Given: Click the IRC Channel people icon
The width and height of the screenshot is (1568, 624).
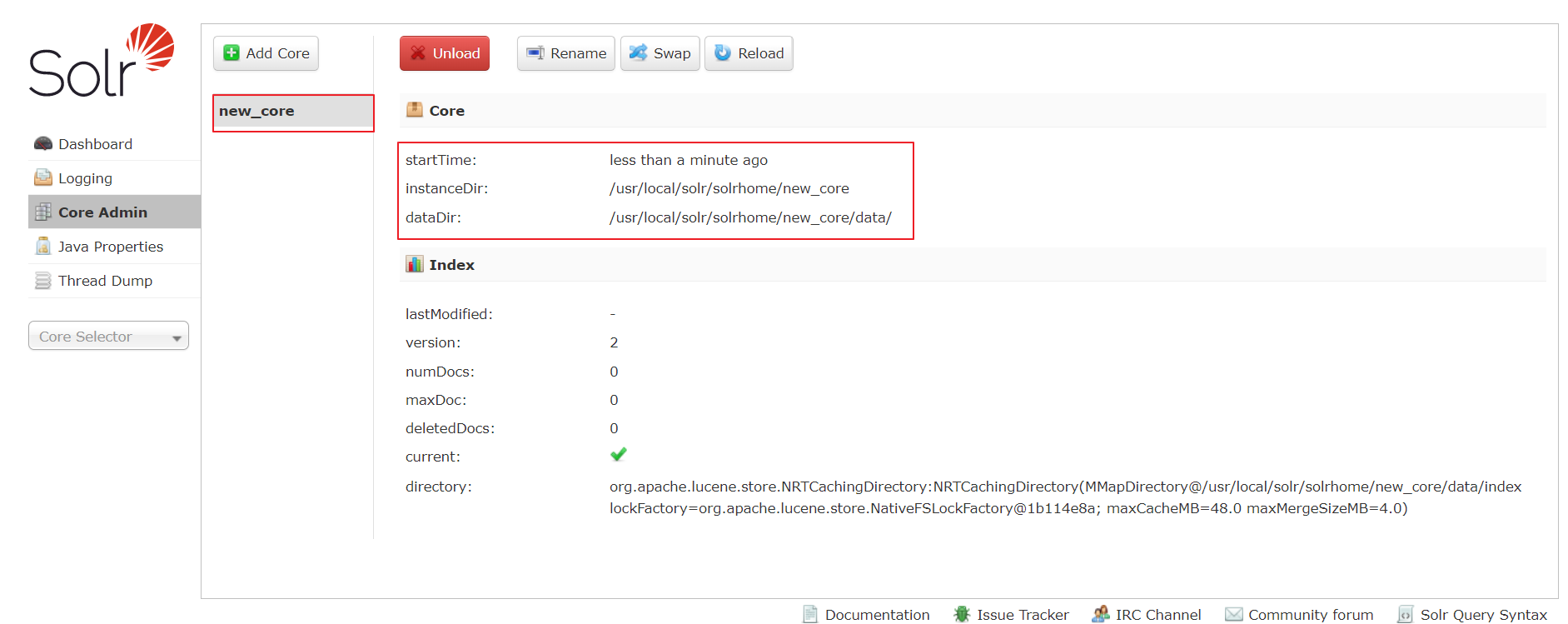Looking at the screenshot, I should pos(1101,614).
